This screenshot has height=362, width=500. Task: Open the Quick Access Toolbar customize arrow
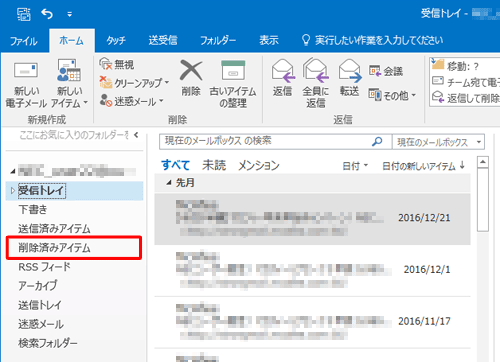[x=69, y=14]
